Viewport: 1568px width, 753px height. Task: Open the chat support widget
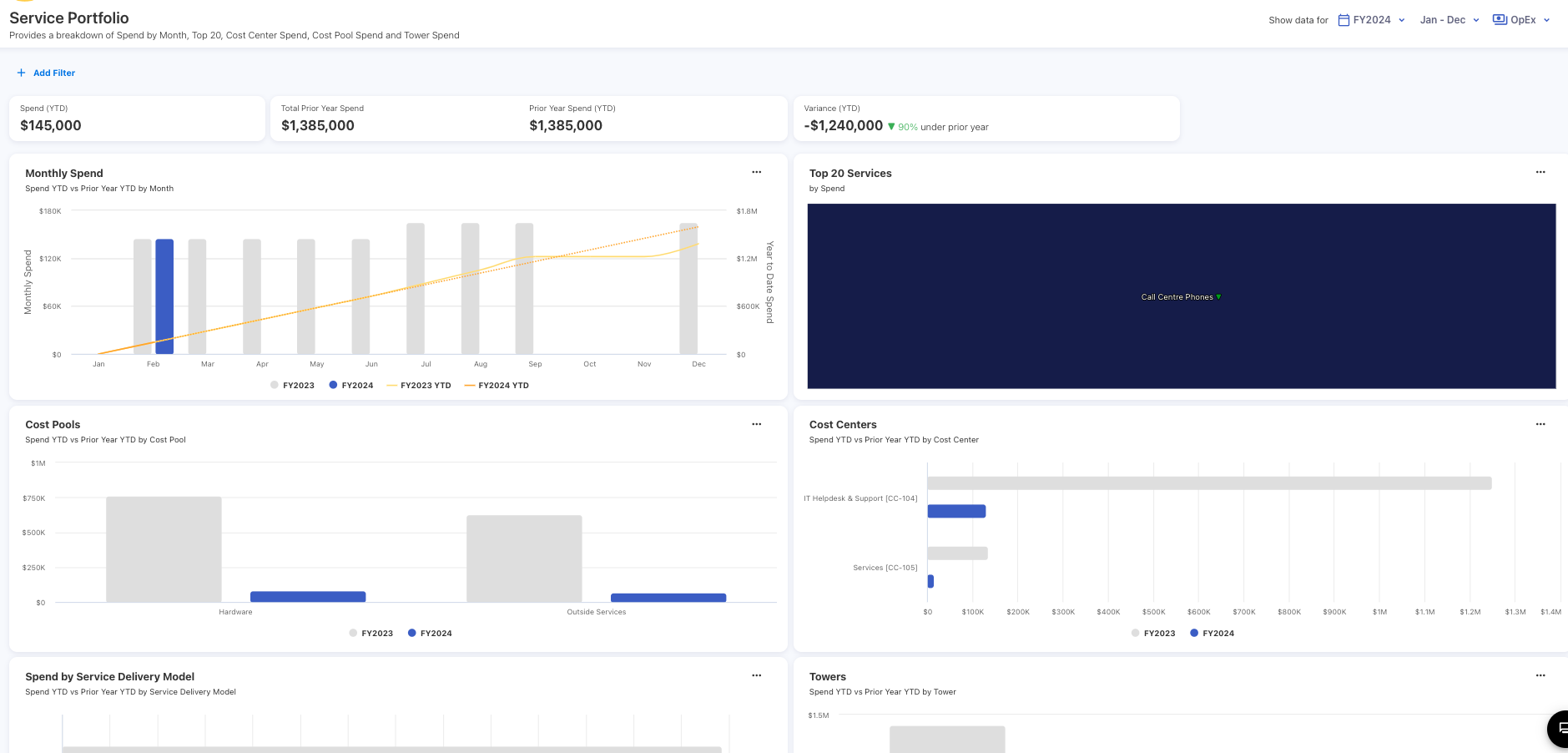pos(1557,728)
